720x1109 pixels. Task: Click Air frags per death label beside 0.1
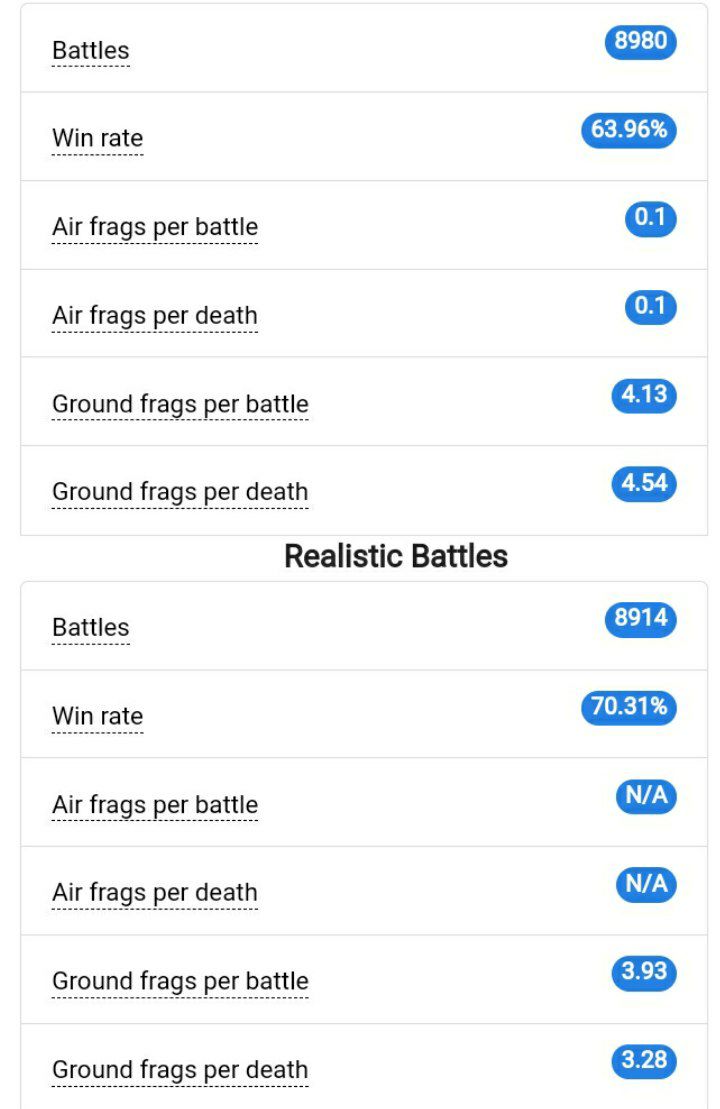click(x=155, y=316)
